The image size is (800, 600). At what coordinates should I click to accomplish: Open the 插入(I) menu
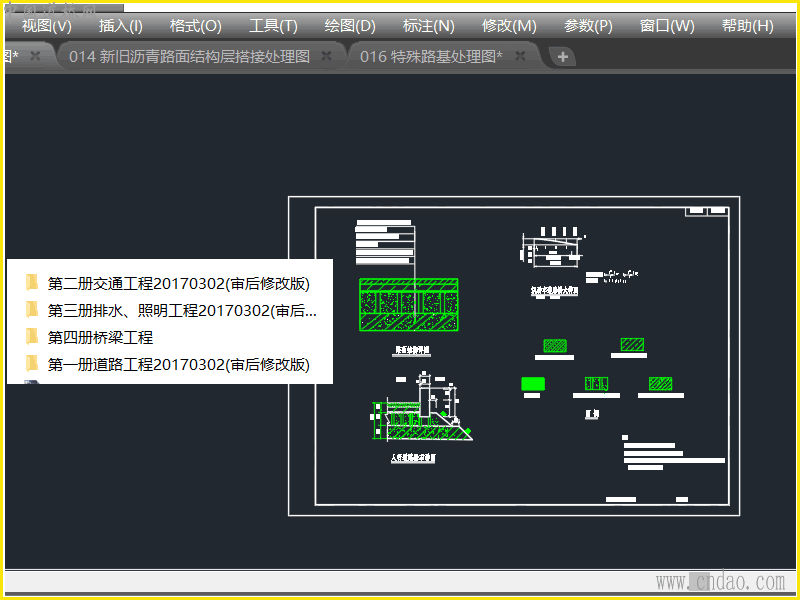[x=120, y=26]
